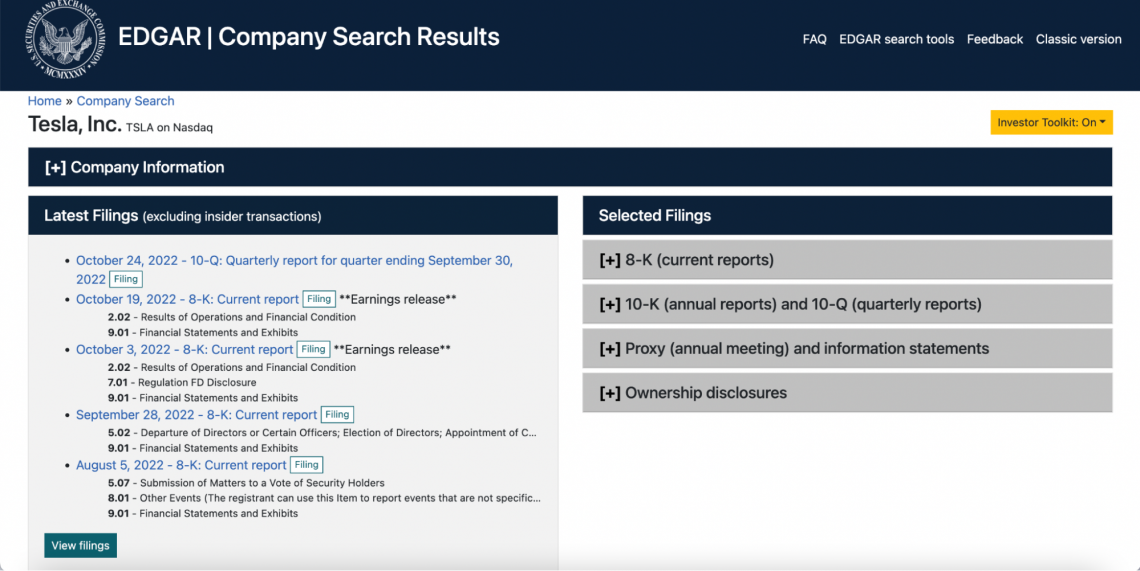
Task: Click the View filings button
Action: point(81,546)
